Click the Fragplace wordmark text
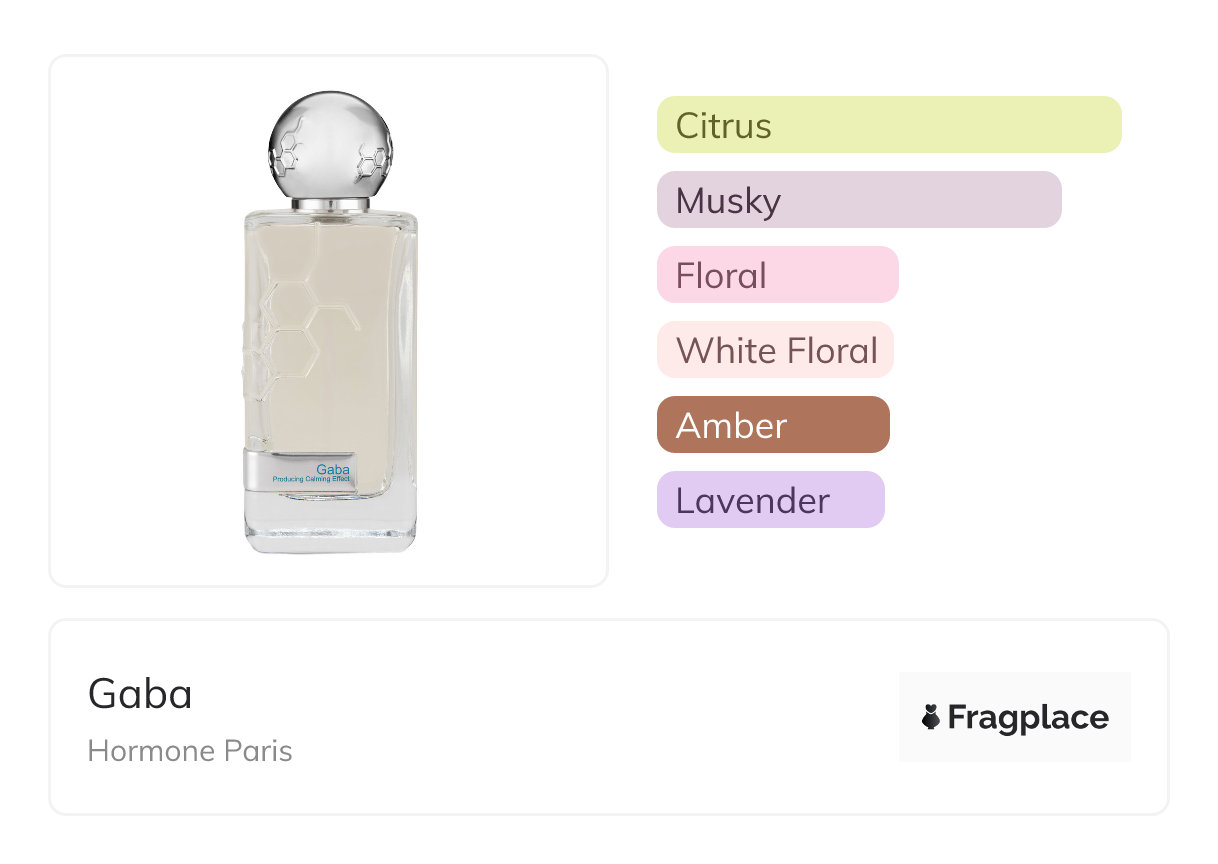The width and height of the screenshot is (1218, 864). pos(1028,717)
